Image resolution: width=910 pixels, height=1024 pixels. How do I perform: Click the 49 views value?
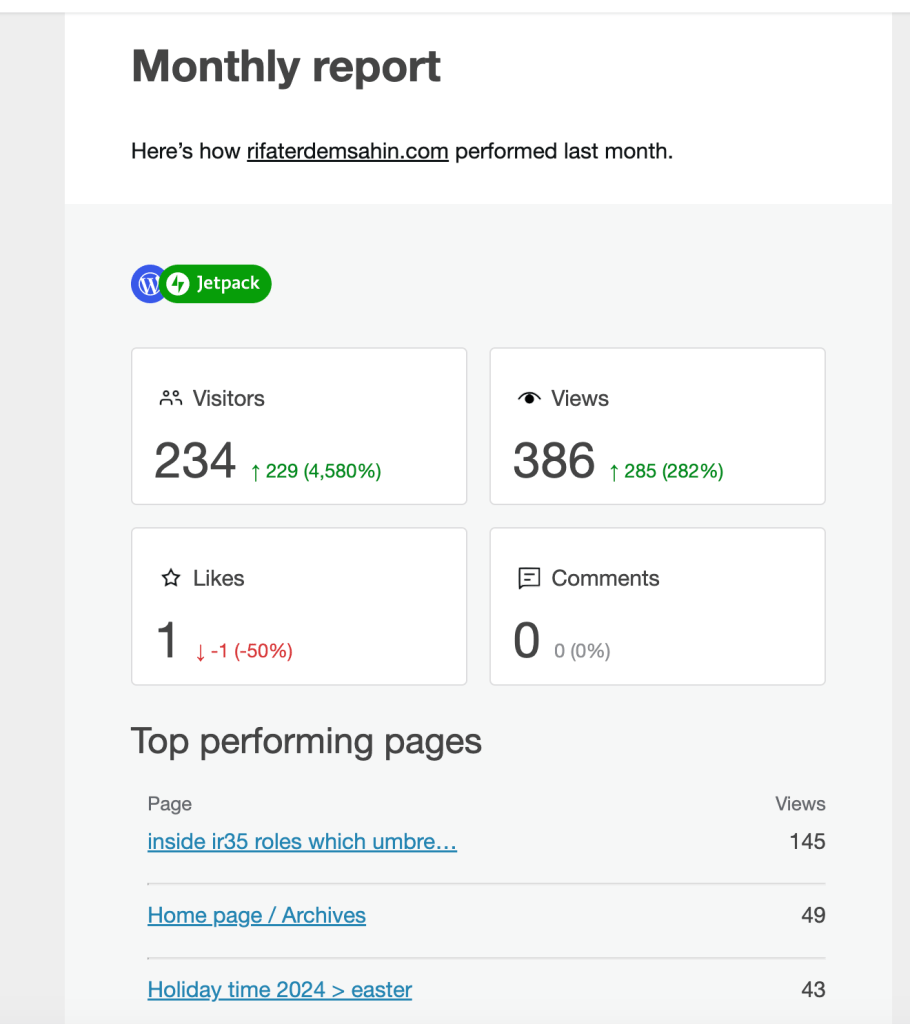pyautogui.click(x=813, y=915)
